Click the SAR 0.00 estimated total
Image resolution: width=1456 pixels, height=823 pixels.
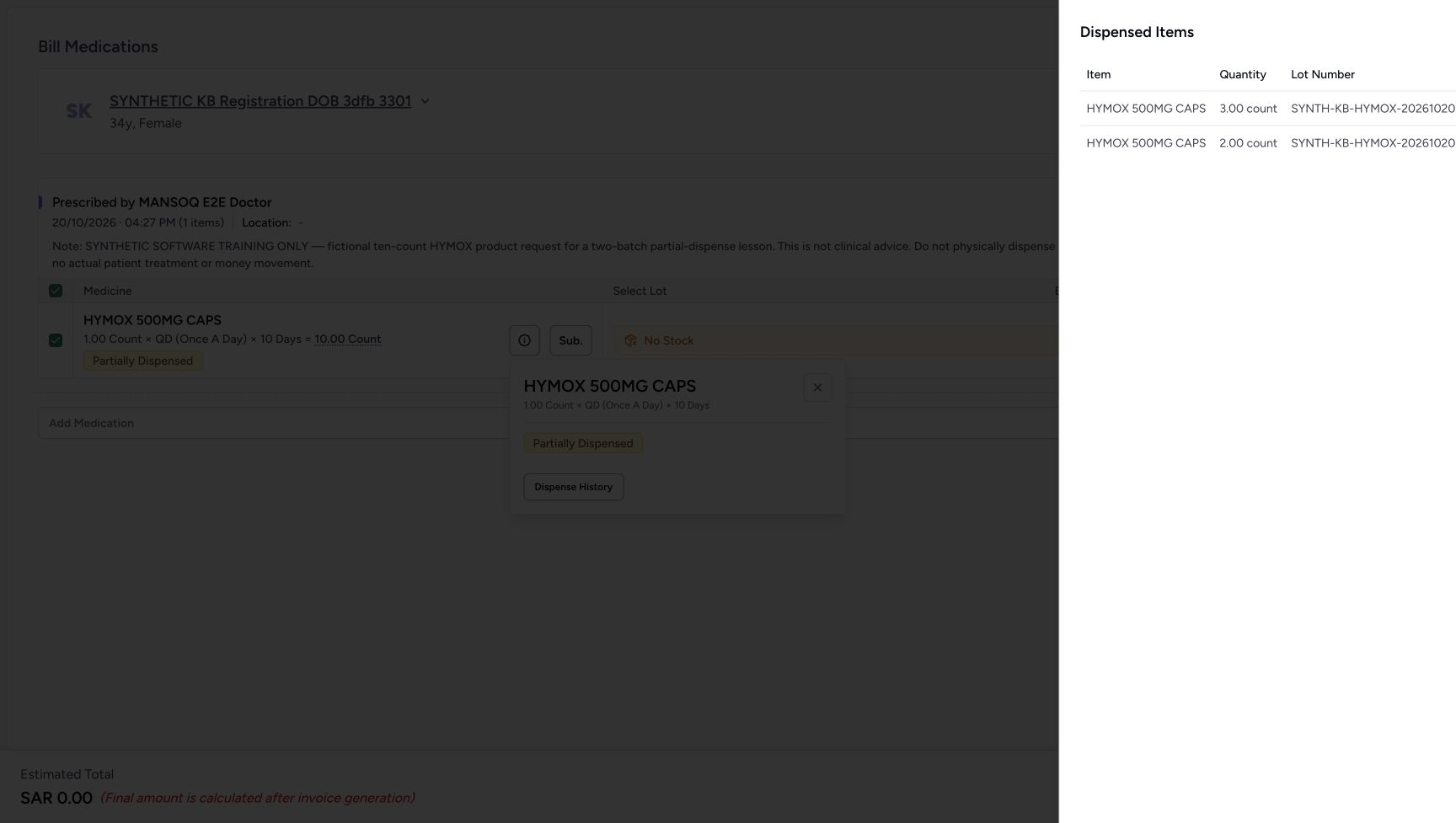point(56,798)
